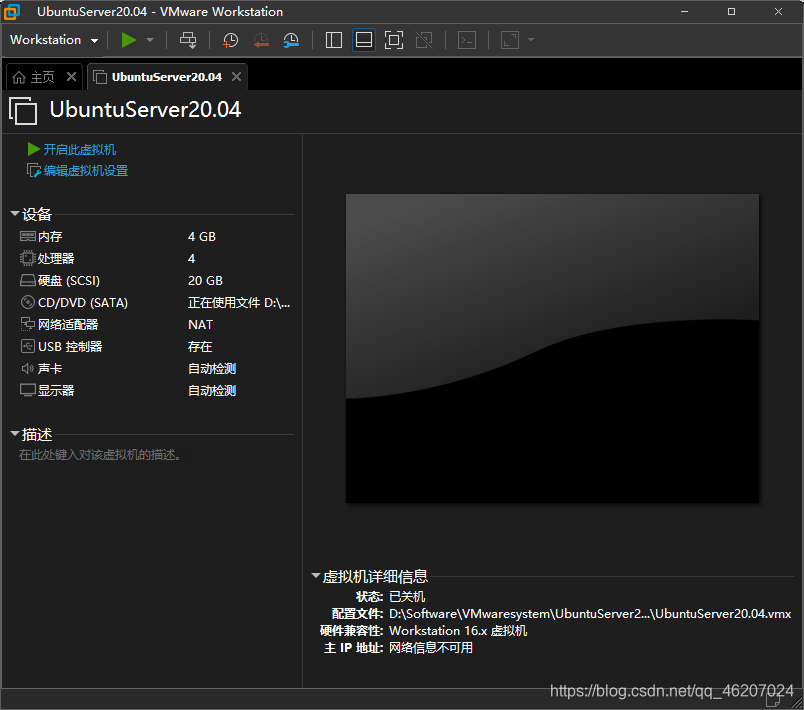
Task: Click the 4 GB memory value
Action: [x=202, y=237]
